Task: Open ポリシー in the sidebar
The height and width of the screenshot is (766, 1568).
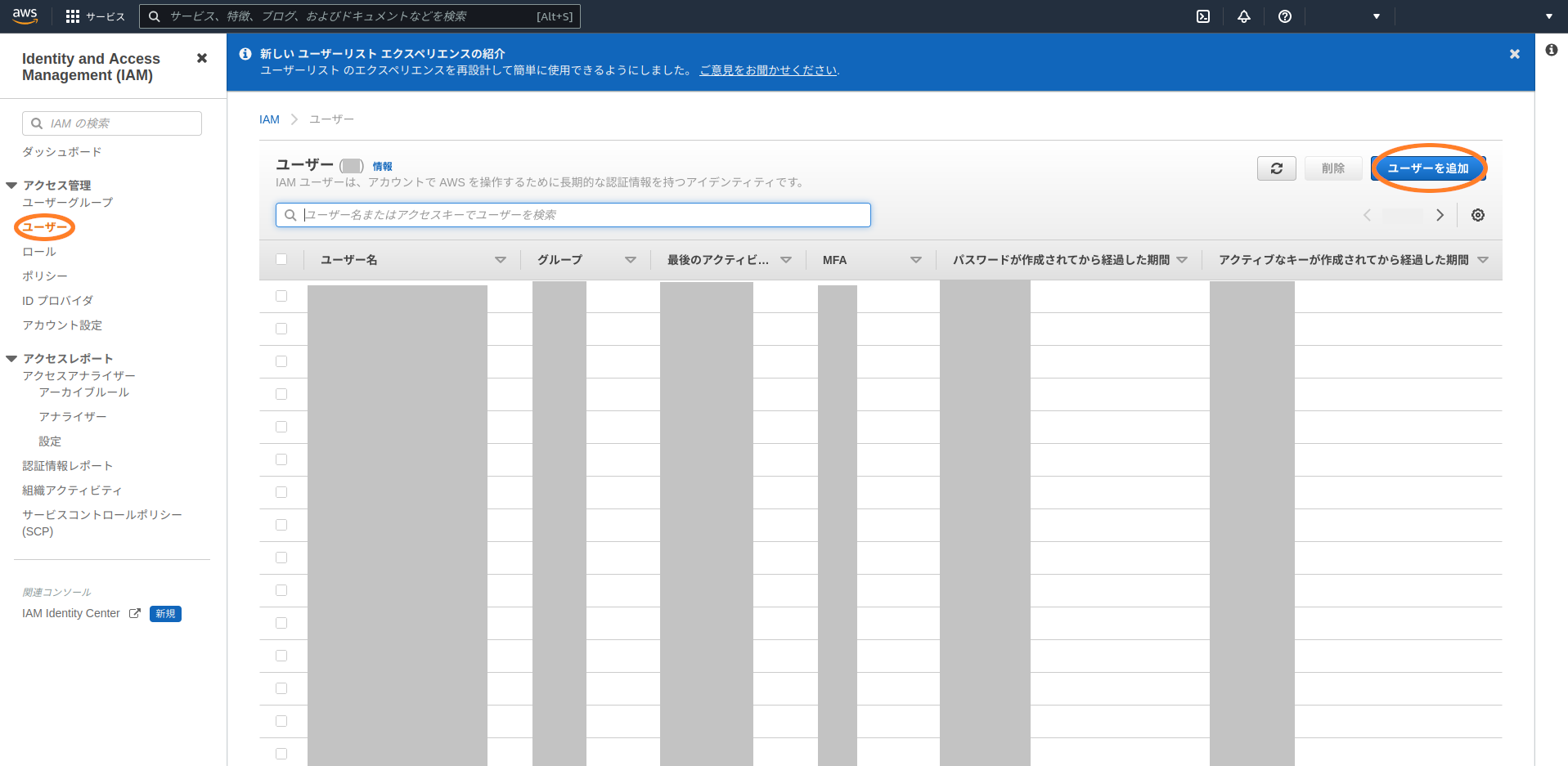Action: pos(45,276)
